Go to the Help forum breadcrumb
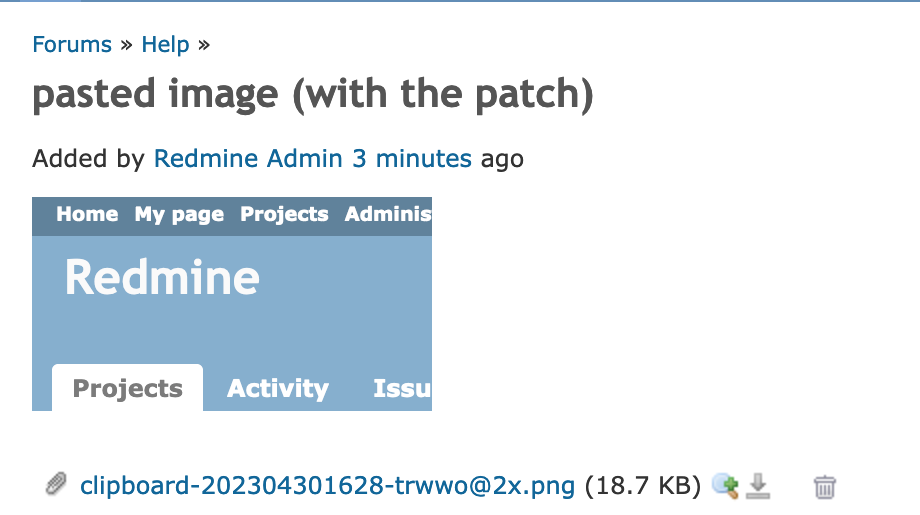Image resolution: width=920 pixels, height=515 pixels. point(165,45)
